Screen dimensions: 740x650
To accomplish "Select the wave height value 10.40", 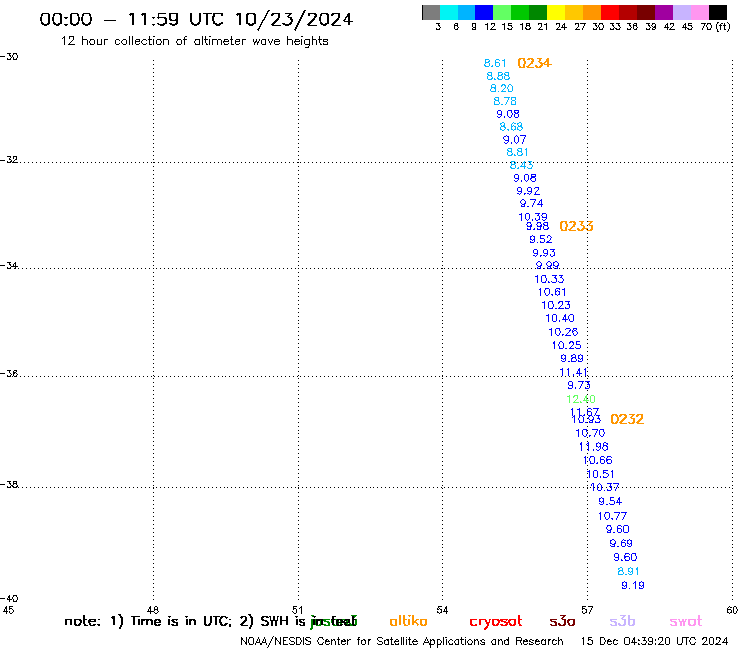I will [560, 319].
